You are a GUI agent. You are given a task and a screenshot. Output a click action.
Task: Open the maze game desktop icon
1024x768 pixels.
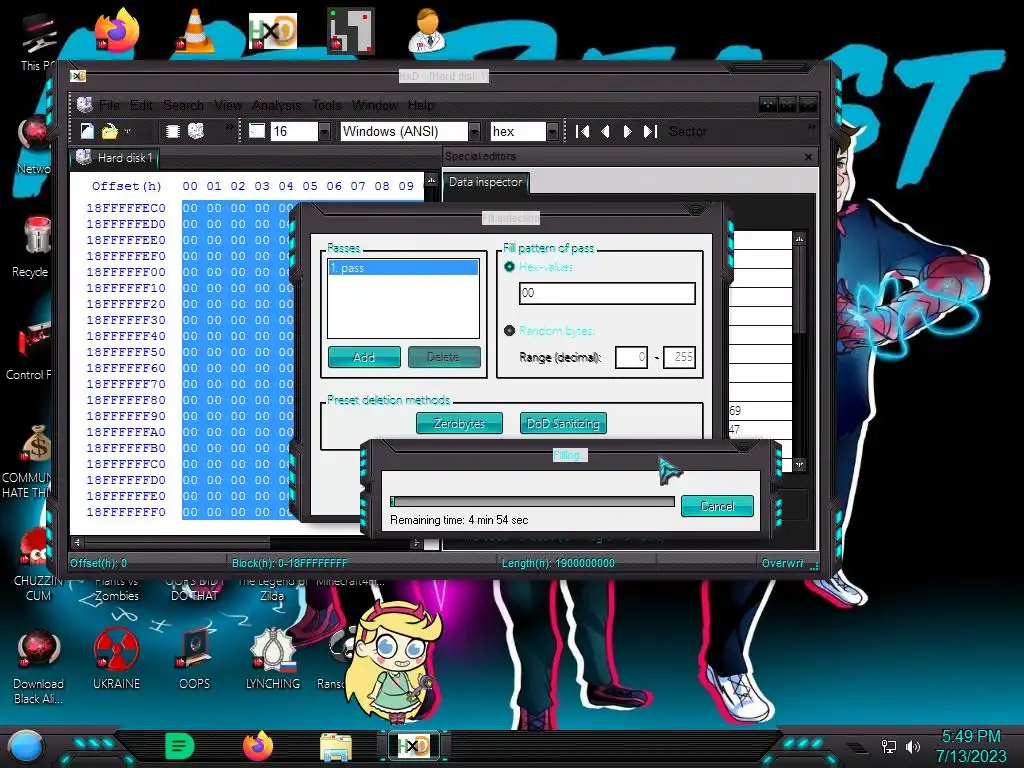351,31
